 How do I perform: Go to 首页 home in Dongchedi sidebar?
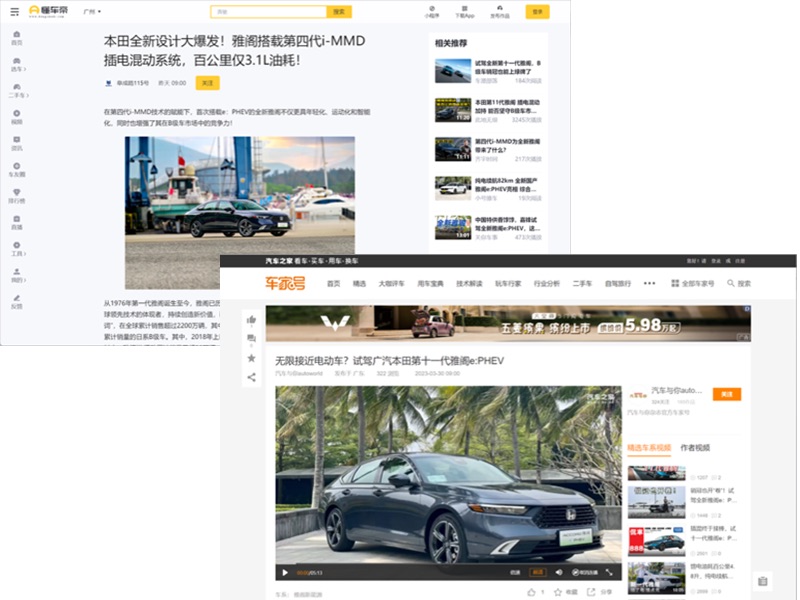(x=17, y=38)
